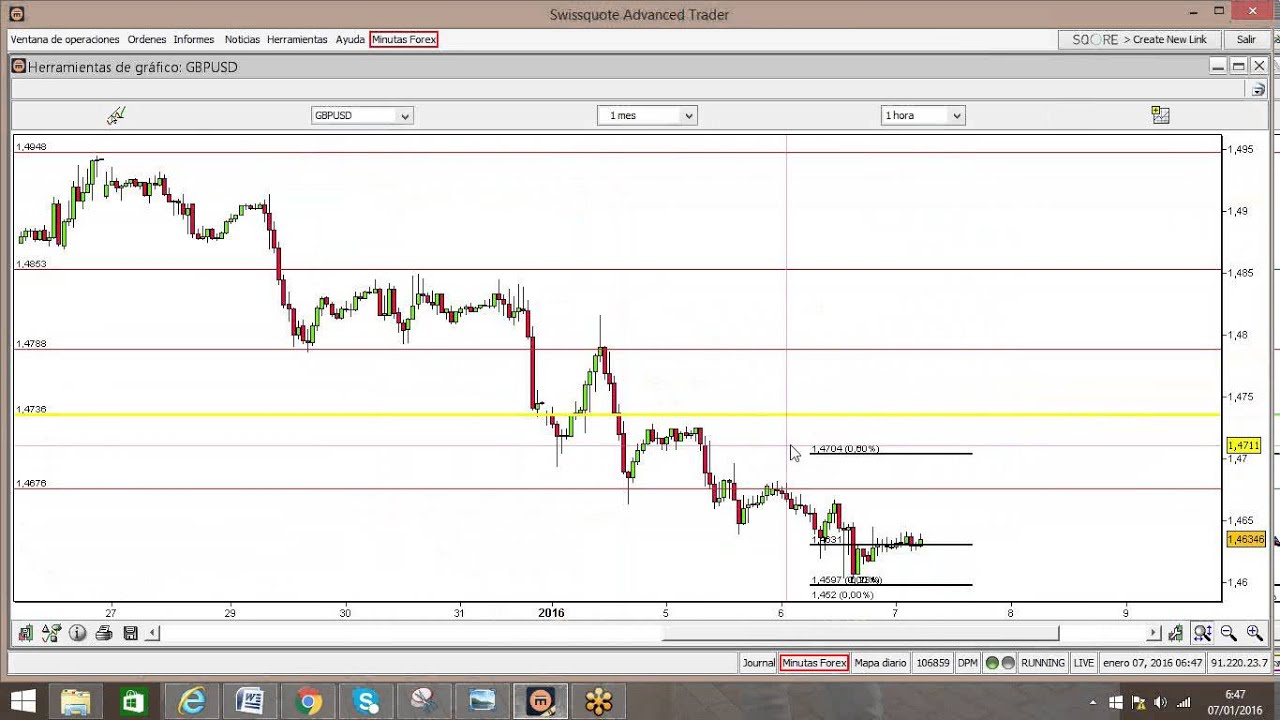Click the yellow 1,4711 price label
Viewport: 1280px width, 720px height.
[1243, 445]
